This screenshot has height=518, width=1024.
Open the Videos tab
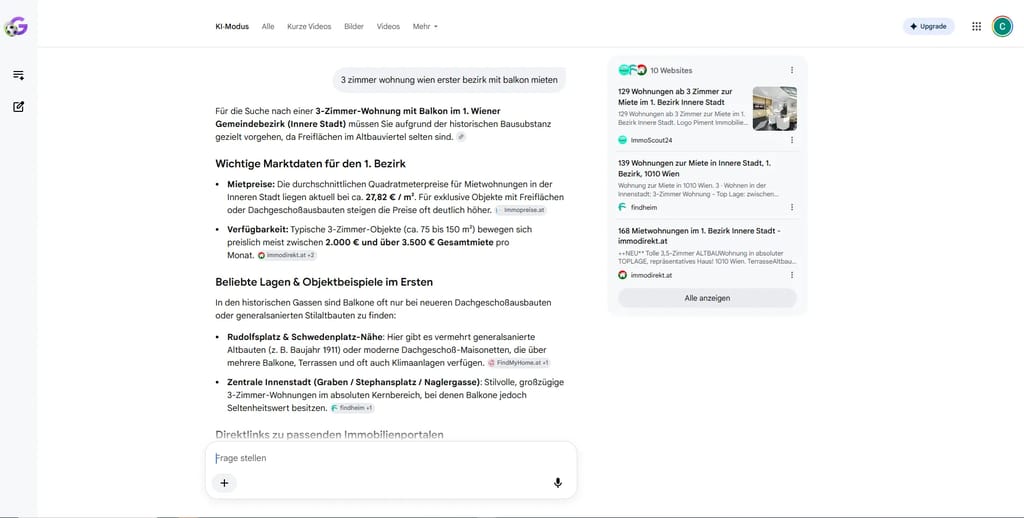[x=388, y=27]
